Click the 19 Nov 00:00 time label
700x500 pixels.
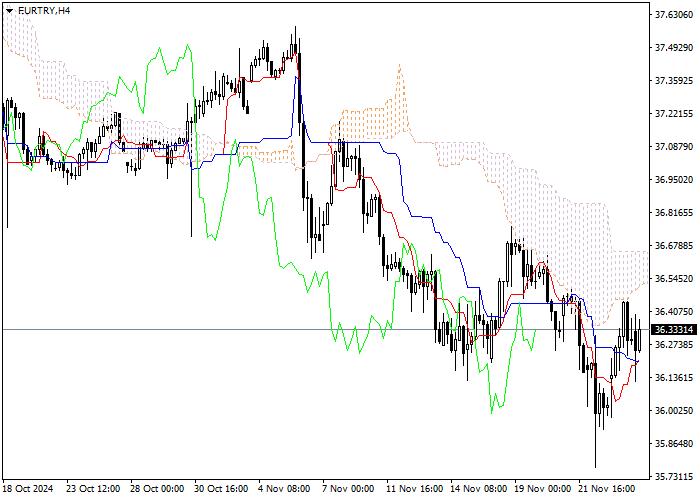click(x=542, y=489)
